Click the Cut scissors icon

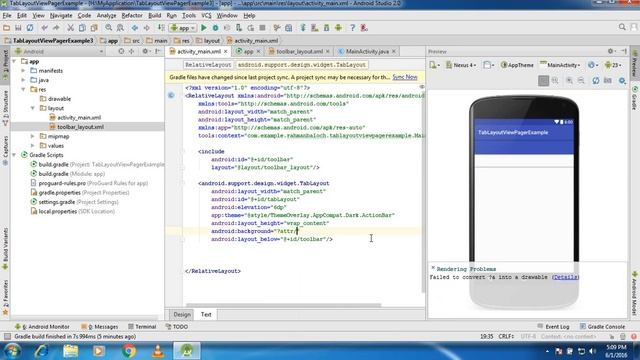(70, 28)
